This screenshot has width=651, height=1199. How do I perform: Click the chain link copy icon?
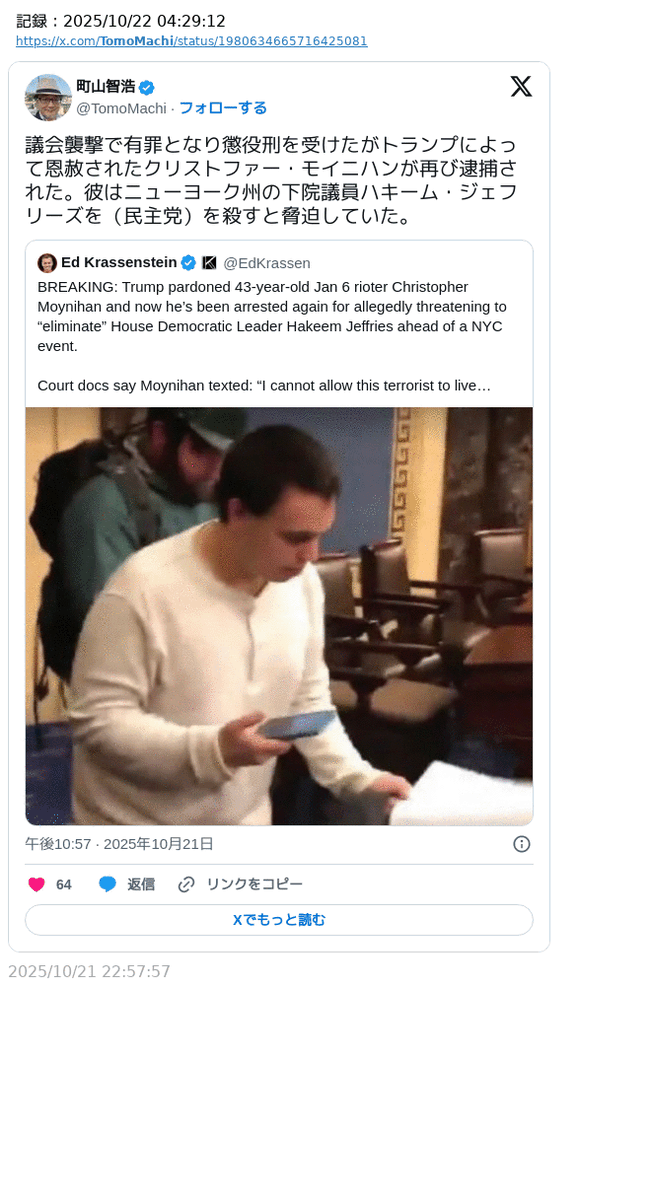[187, 885]
